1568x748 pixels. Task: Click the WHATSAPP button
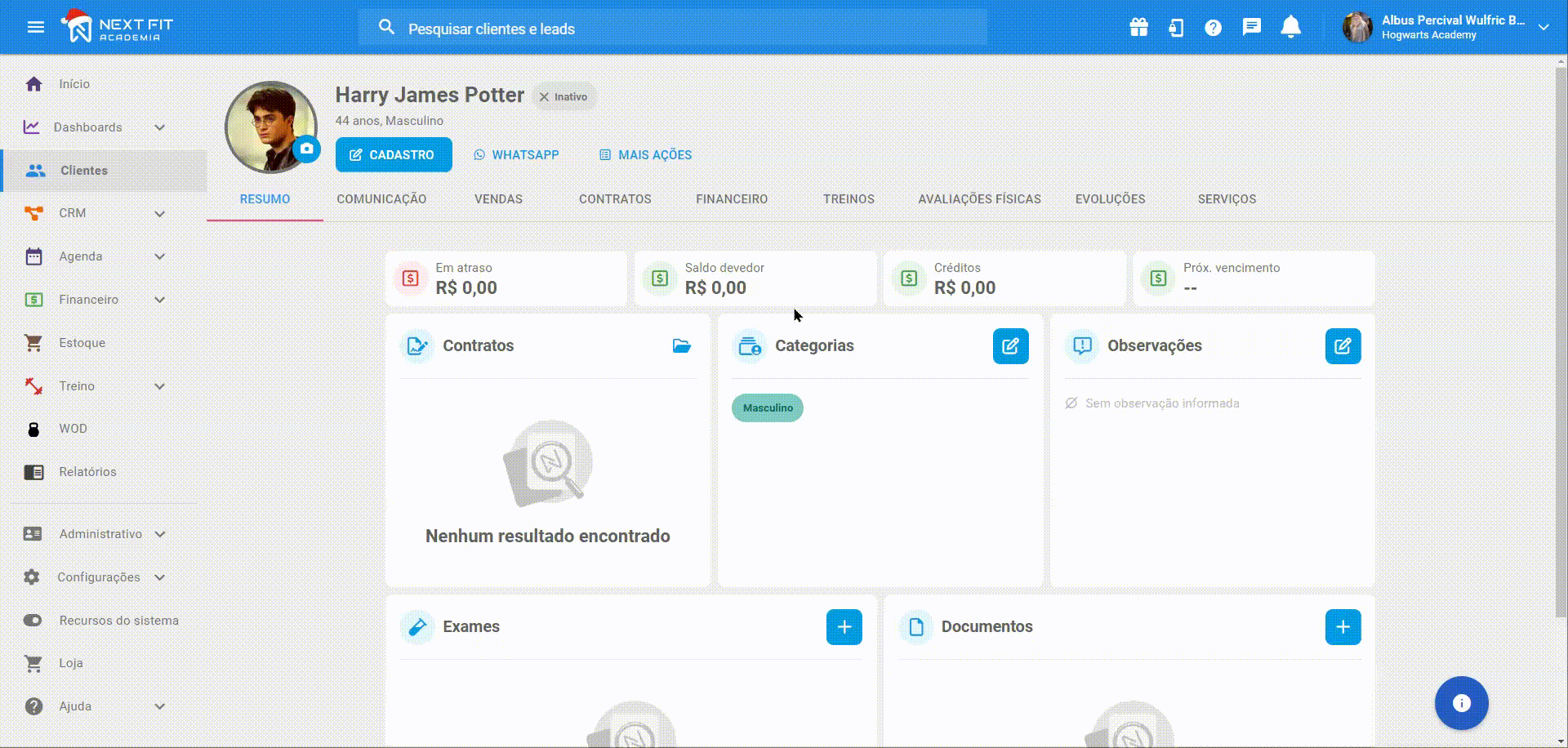(516, 155)
